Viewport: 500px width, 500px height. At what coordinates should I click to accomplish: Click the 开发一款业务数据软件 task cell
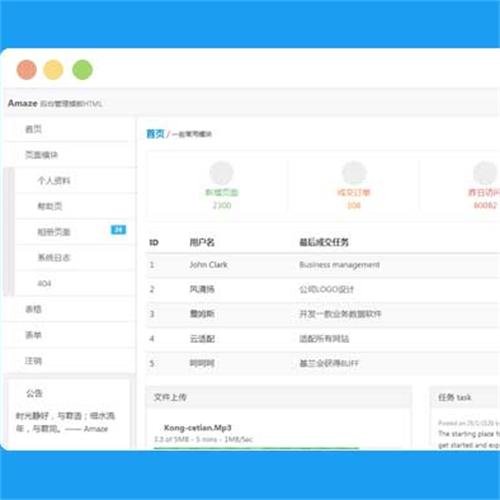coord(340,314)
